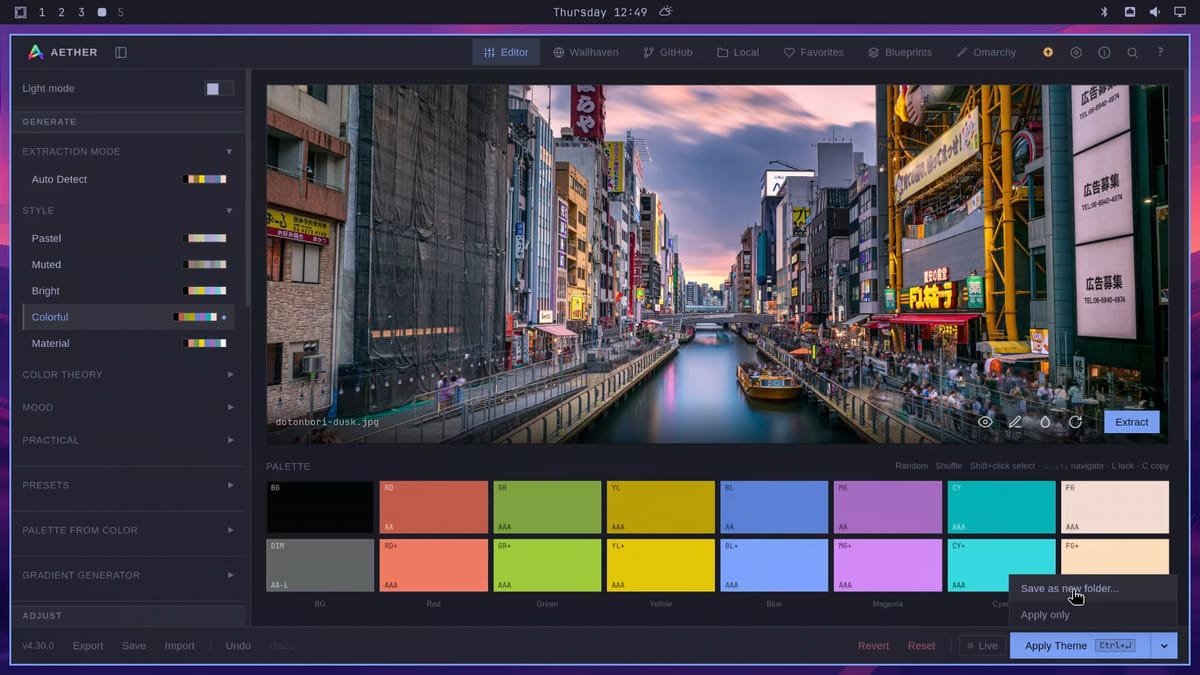Select the Muted style option
Screen dimensions: 1200x675
point(128,265)
